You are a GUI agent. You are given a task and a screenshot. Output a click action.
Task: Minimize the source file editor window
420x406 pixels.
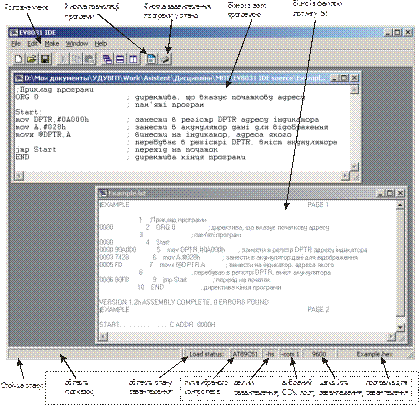(335, 78)
